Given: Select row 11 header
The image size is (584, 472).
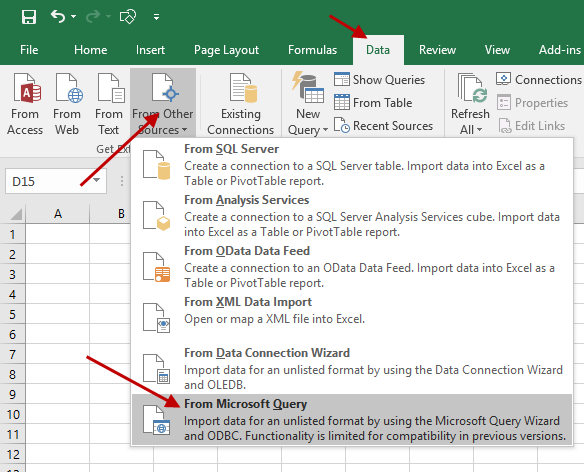Looking at the screenshot, I should click(13, 434).
